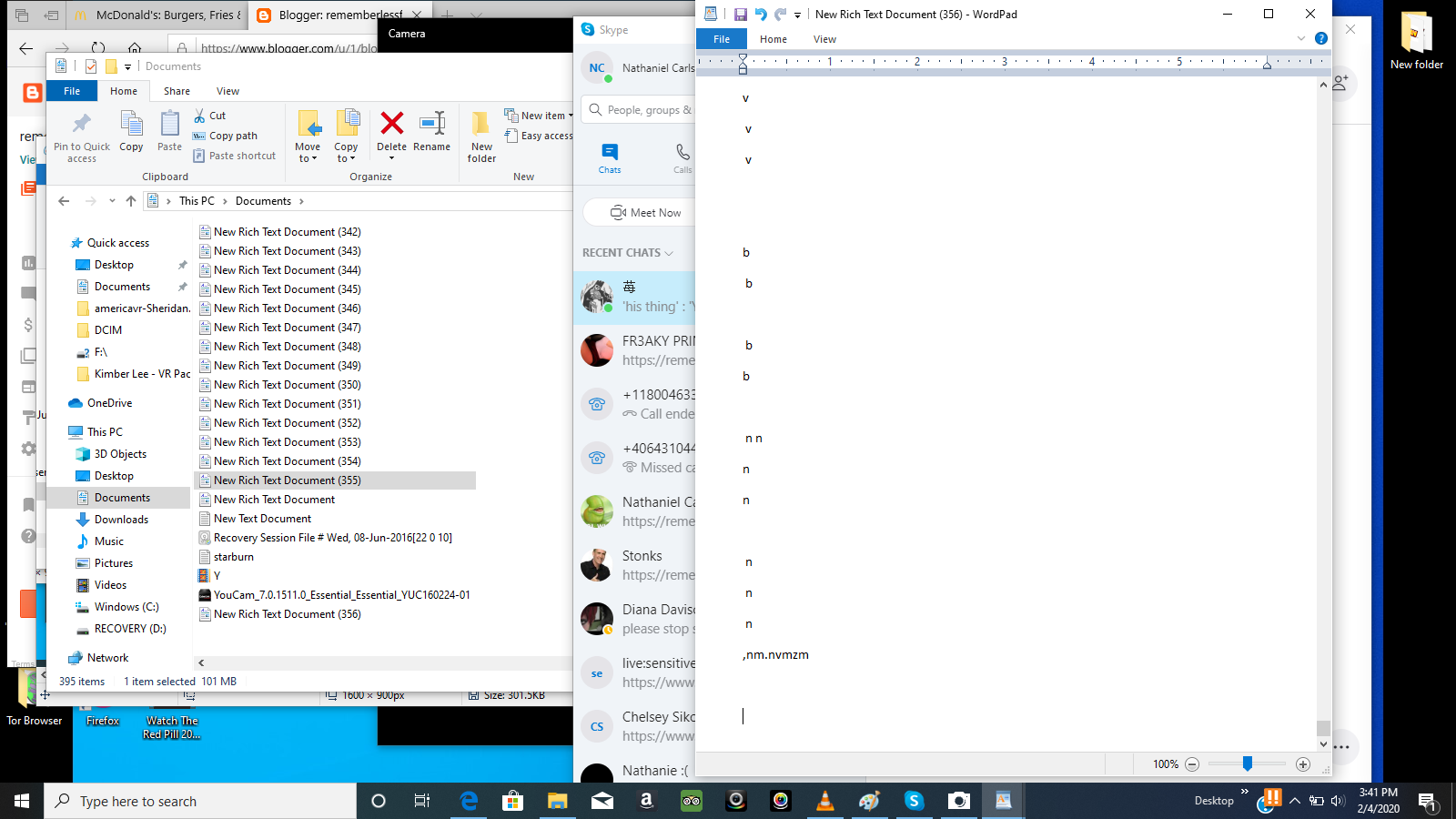Click the Save icon in WordPad title bar
This screenshot has height=819, width=1456.
coord(740,15)
